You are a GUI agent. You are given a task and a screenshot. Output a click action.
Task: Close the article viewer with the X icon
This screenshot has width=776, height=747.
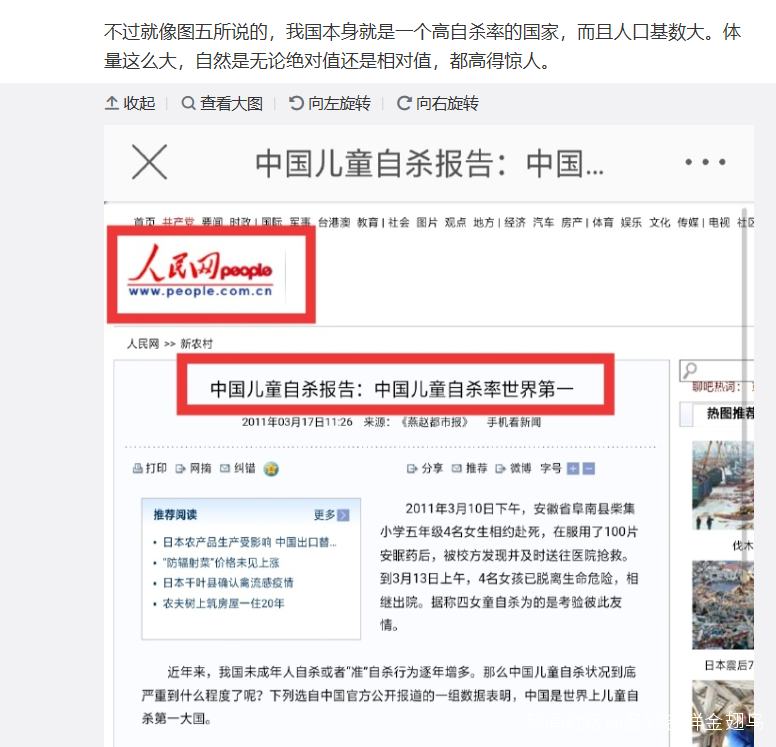(149, 162)
